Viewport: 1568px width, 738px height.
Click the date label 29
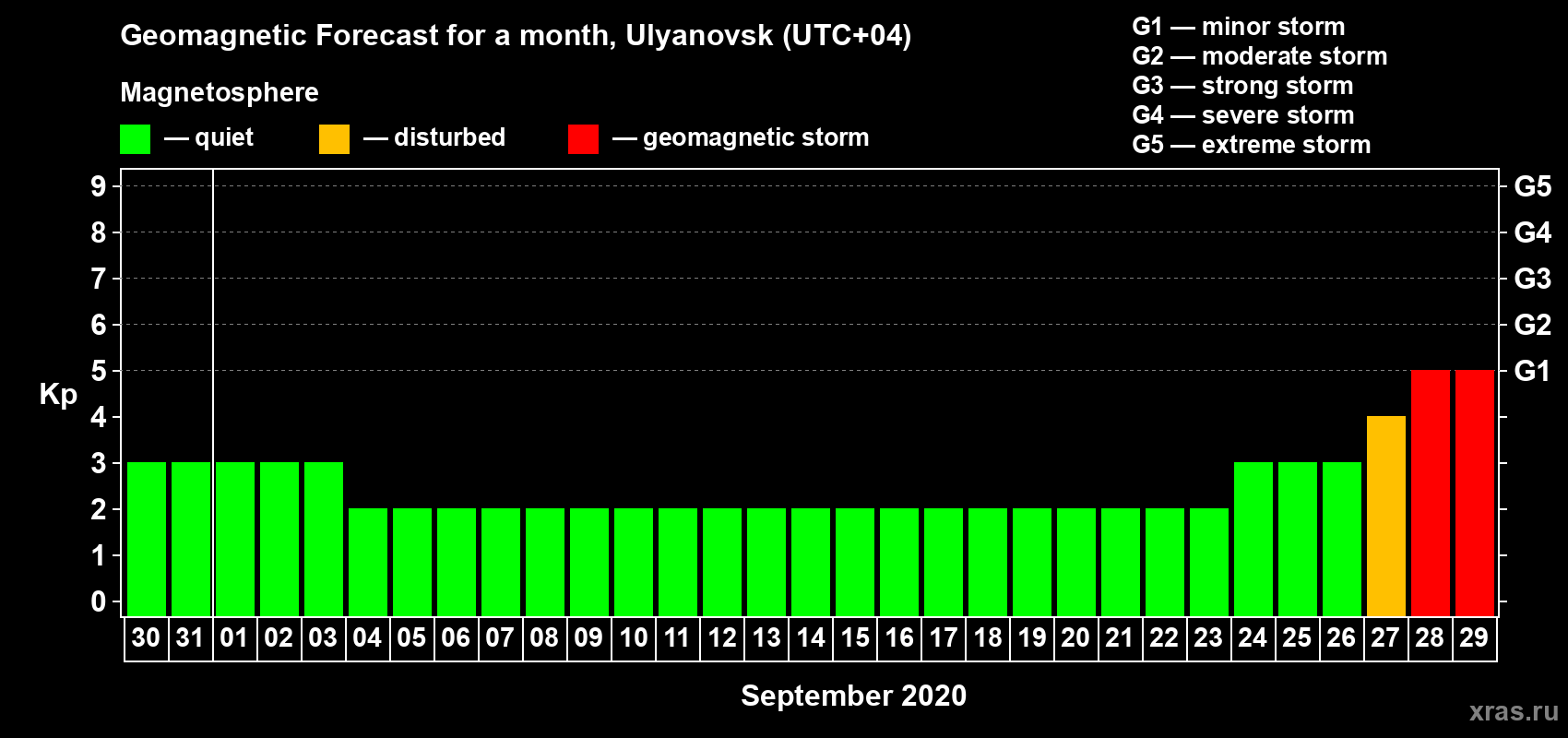tap(1474, 637)
